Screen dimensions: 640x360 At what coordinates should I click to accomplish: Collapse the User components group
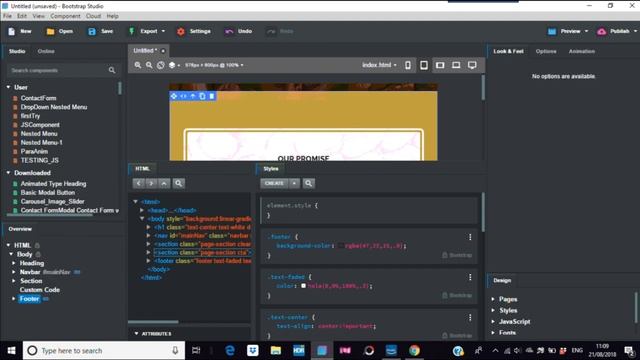coord(9,87)
